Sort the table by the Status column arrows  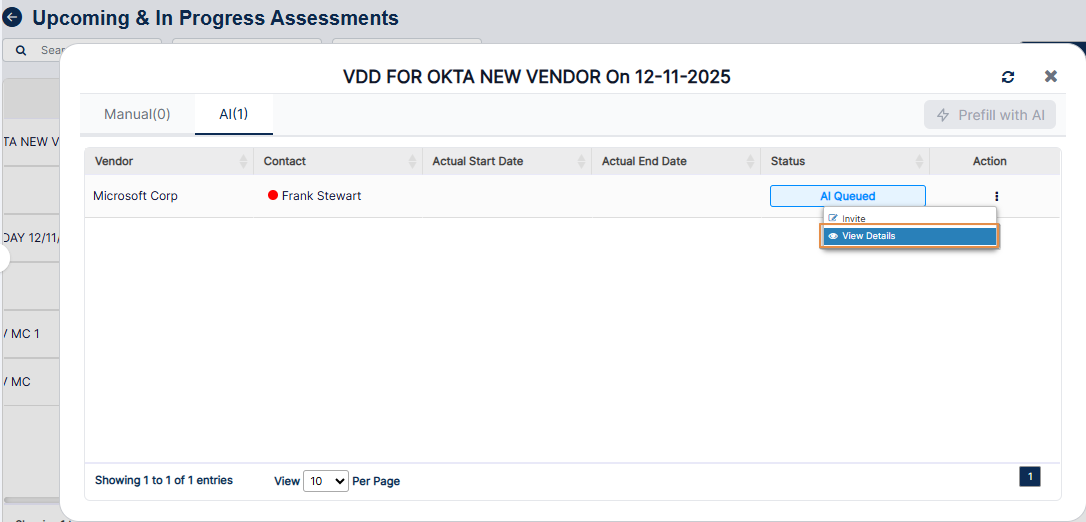[919, 161]
